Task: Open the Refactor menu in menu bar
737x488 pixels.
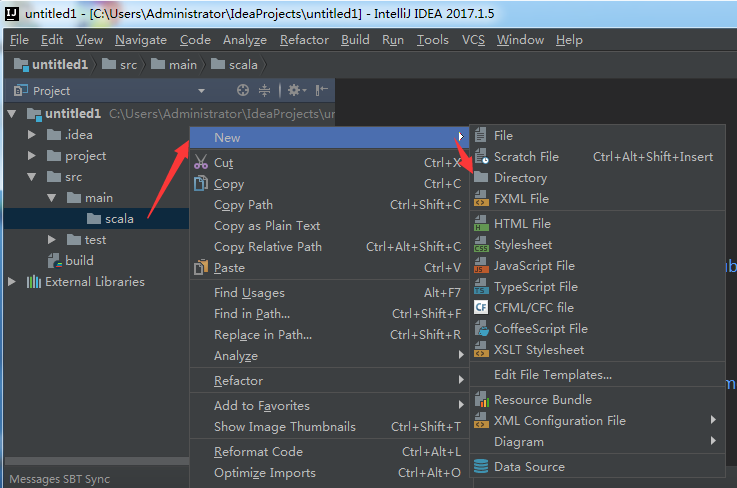Action: (x=304, y=40)
